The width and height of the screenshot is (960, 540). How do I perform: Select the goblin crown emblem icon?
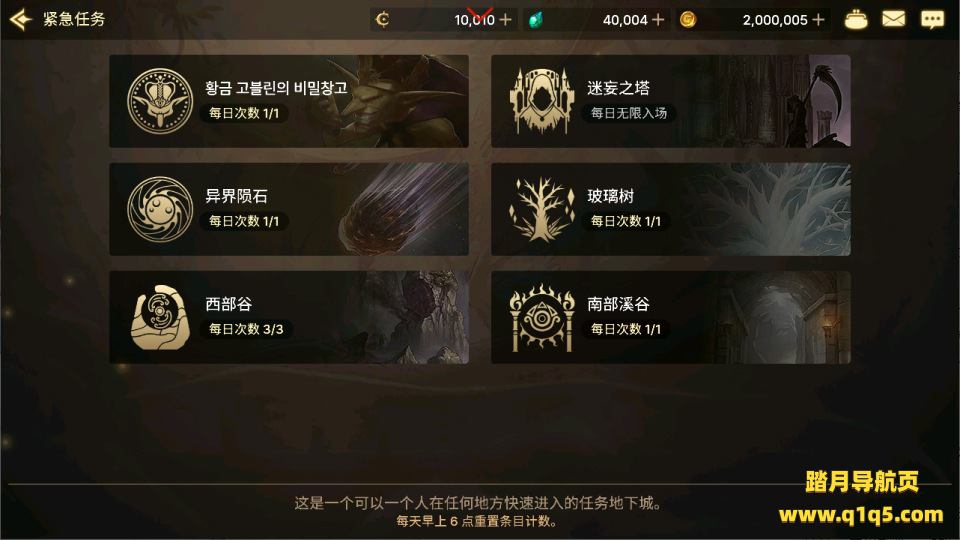tap(160, 100)
